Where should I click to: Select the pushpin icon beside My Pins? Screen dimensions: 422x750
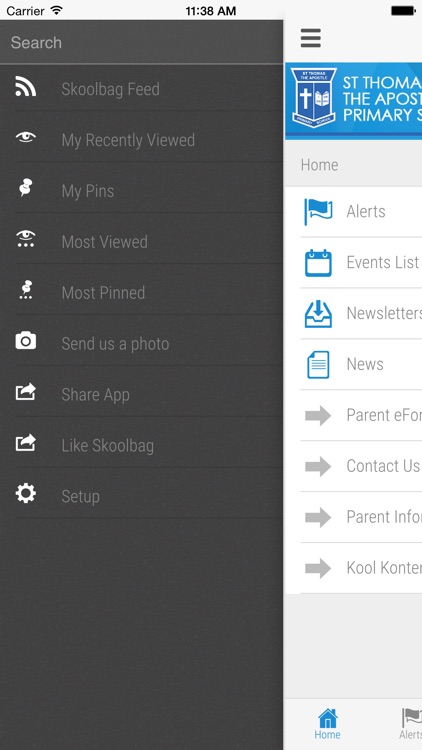point(25,188)
